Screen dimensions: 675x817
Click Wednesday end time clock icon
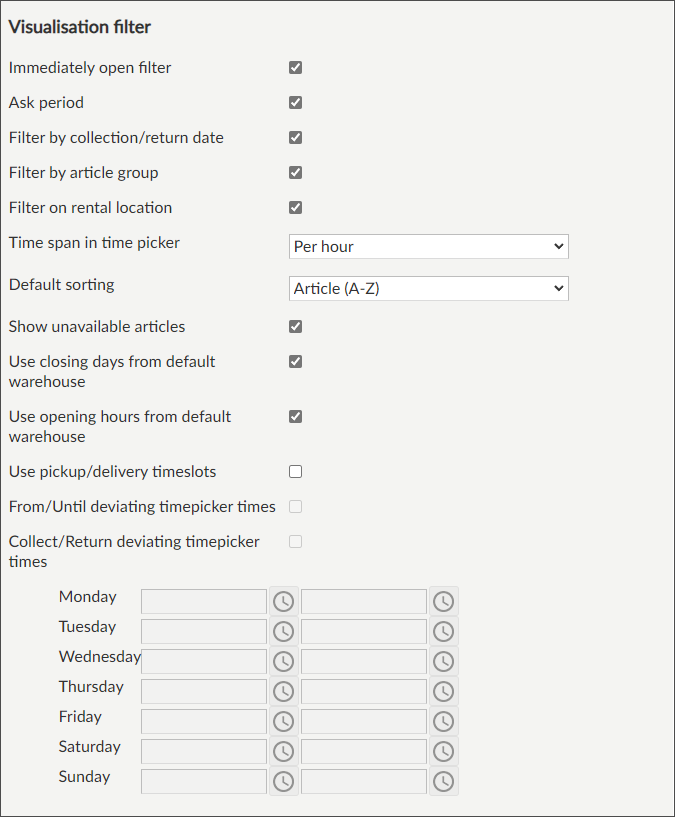tap(444, 661)
